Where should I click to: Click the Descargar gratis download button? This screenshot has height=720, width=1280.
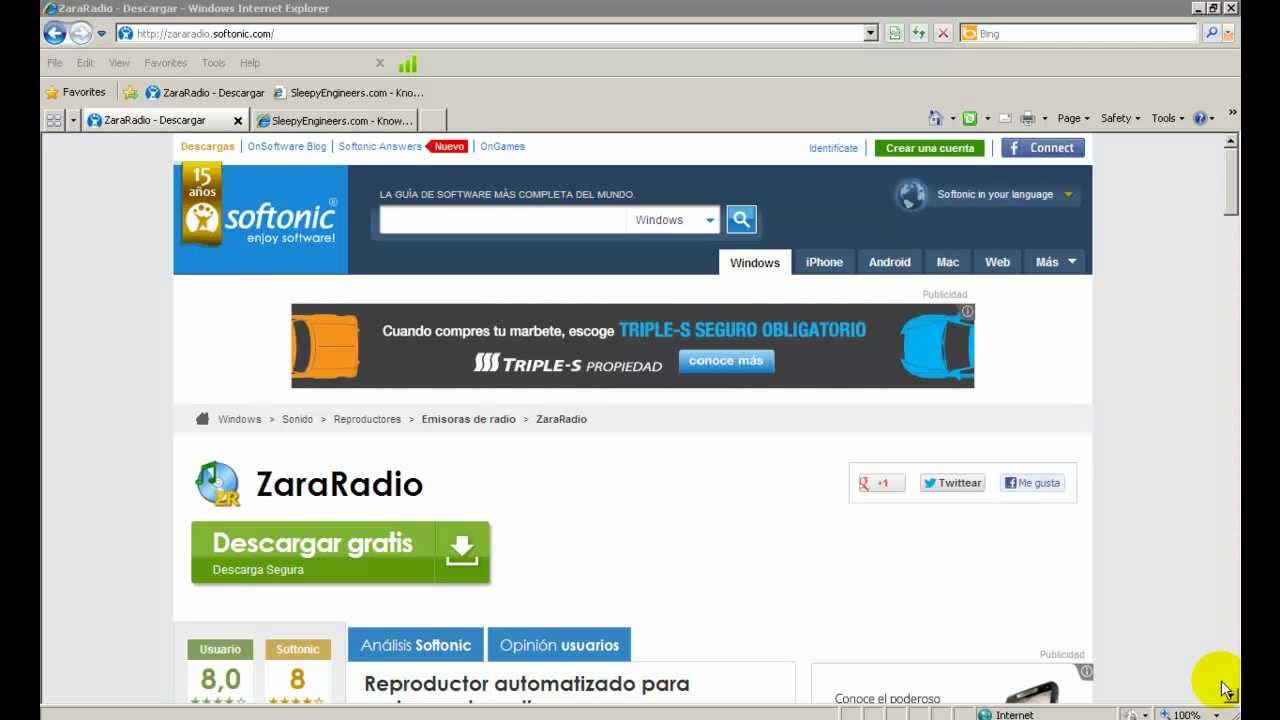click(x=340, y=552)
